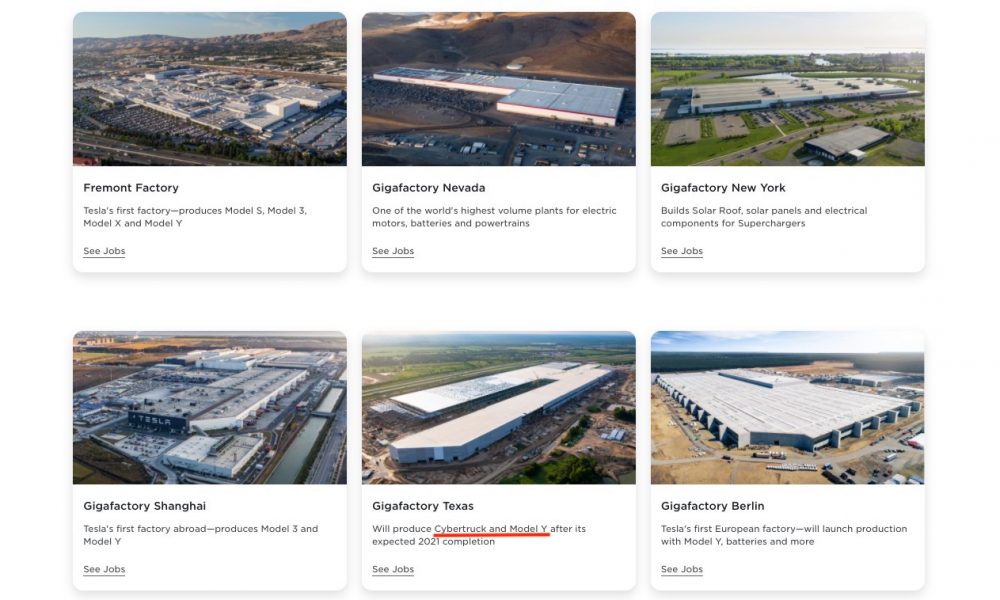The image size is (1000, 600).
Task: Select the Gigafactory Texas heading
Action: tap(423, 506)
